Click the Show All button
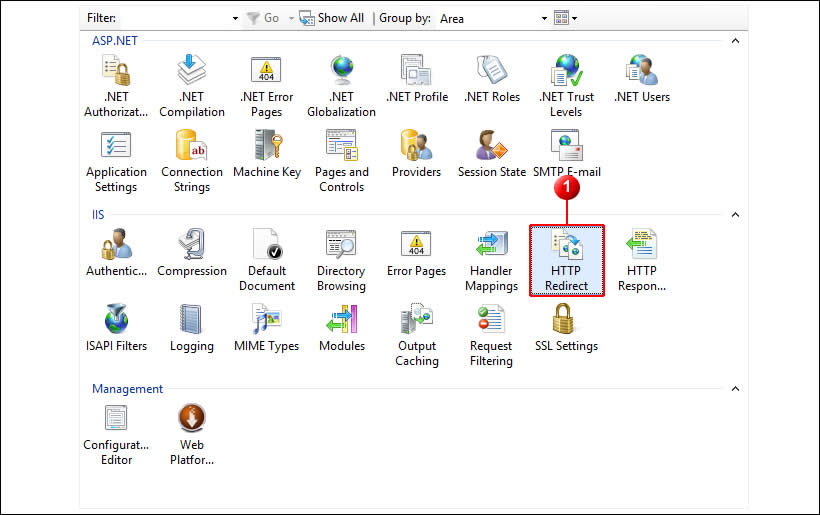Viewport: 820px width, 515px height. point(331,18)
